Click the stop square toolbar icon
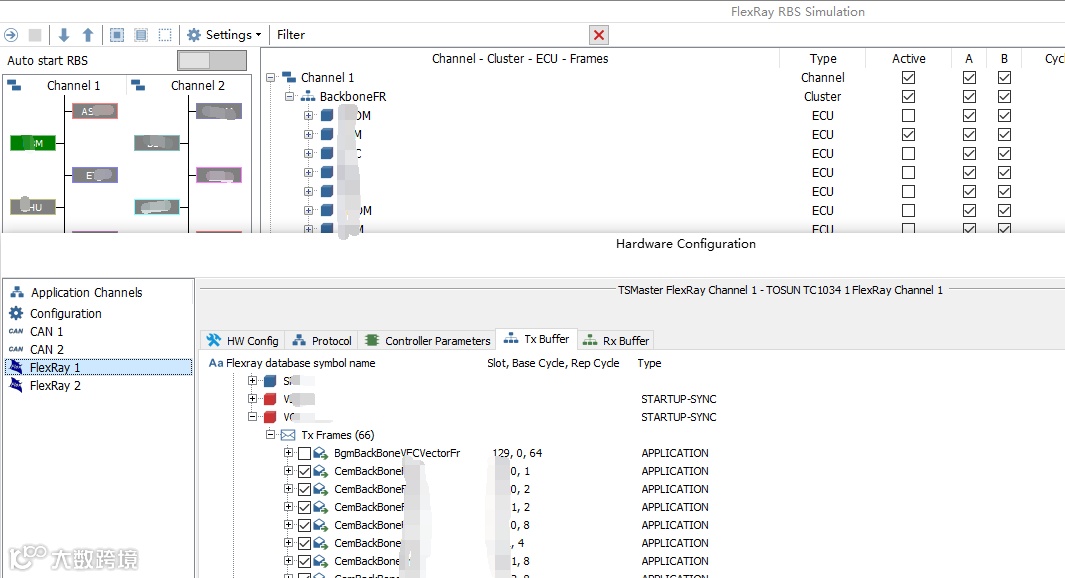The image size is (1065, 578). (35, 35)
